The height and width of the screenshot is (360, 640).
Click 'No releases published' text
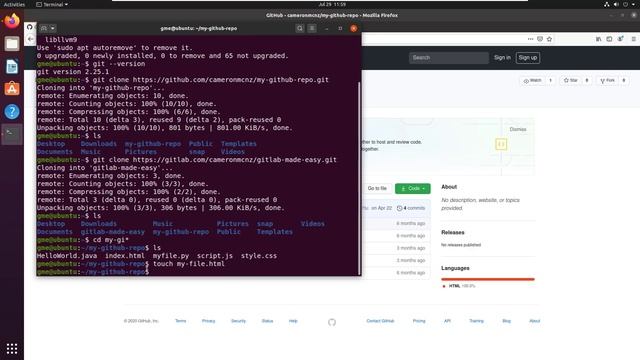pyautogui.click(x=461, y=245)
